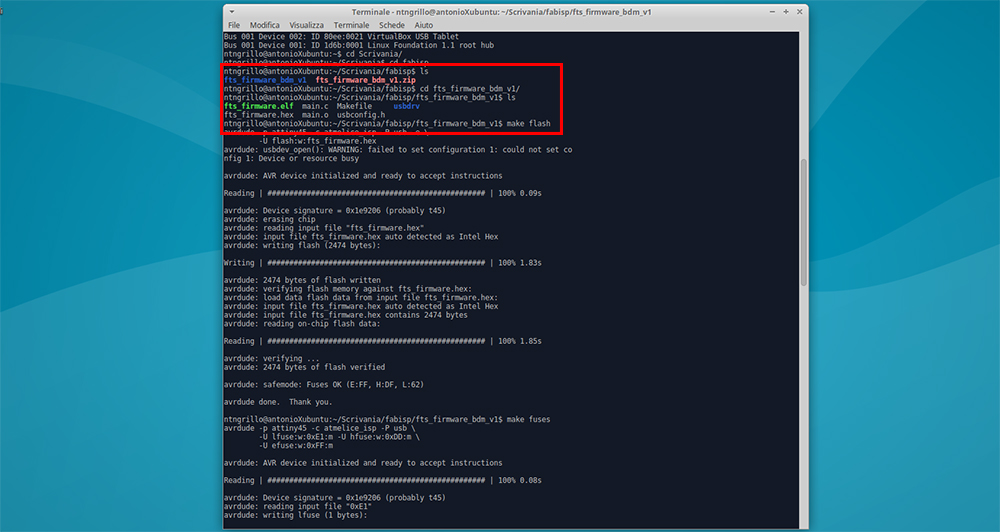This screenshot has height=532, width=1000.
Task: Open the Terminale menu
Action: 351,25
